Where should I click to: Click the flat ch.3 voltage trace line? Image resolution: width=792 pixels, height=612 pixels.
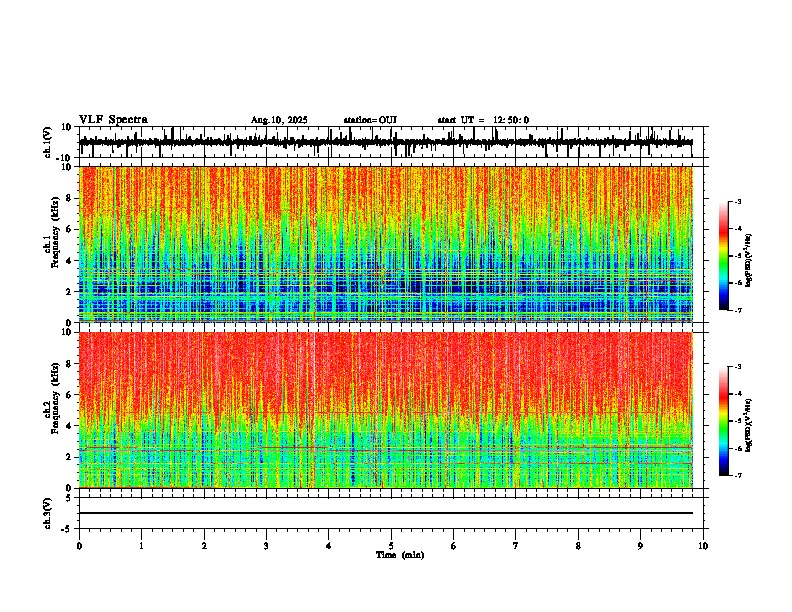(386, 513)
